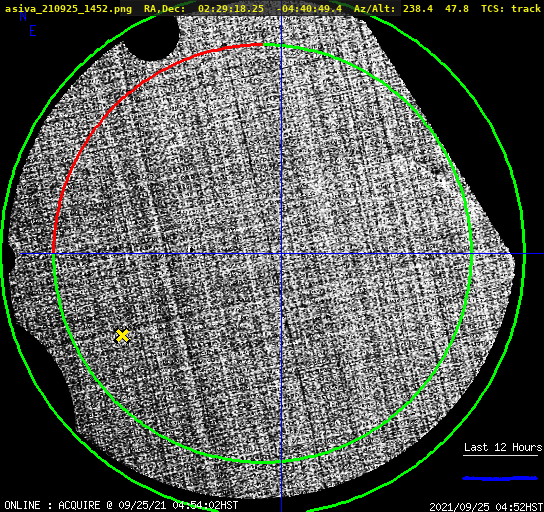Select the -04:40:49.4 declination value
544x512 pixels.
309,9
